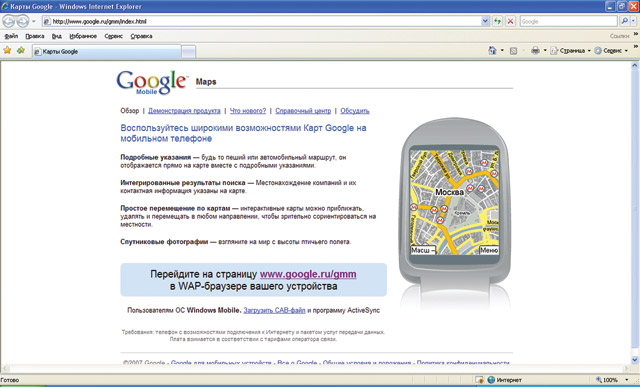Click the vertical scrollbar down arrow
The height and width of the screenshot is (387, 640).
(x=635, y=360)
